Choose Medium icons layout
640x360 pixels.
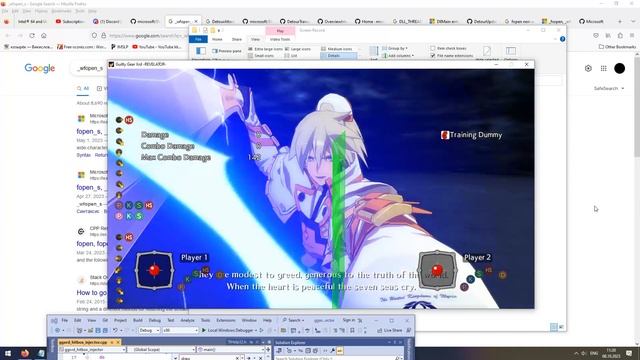[337, 49]
